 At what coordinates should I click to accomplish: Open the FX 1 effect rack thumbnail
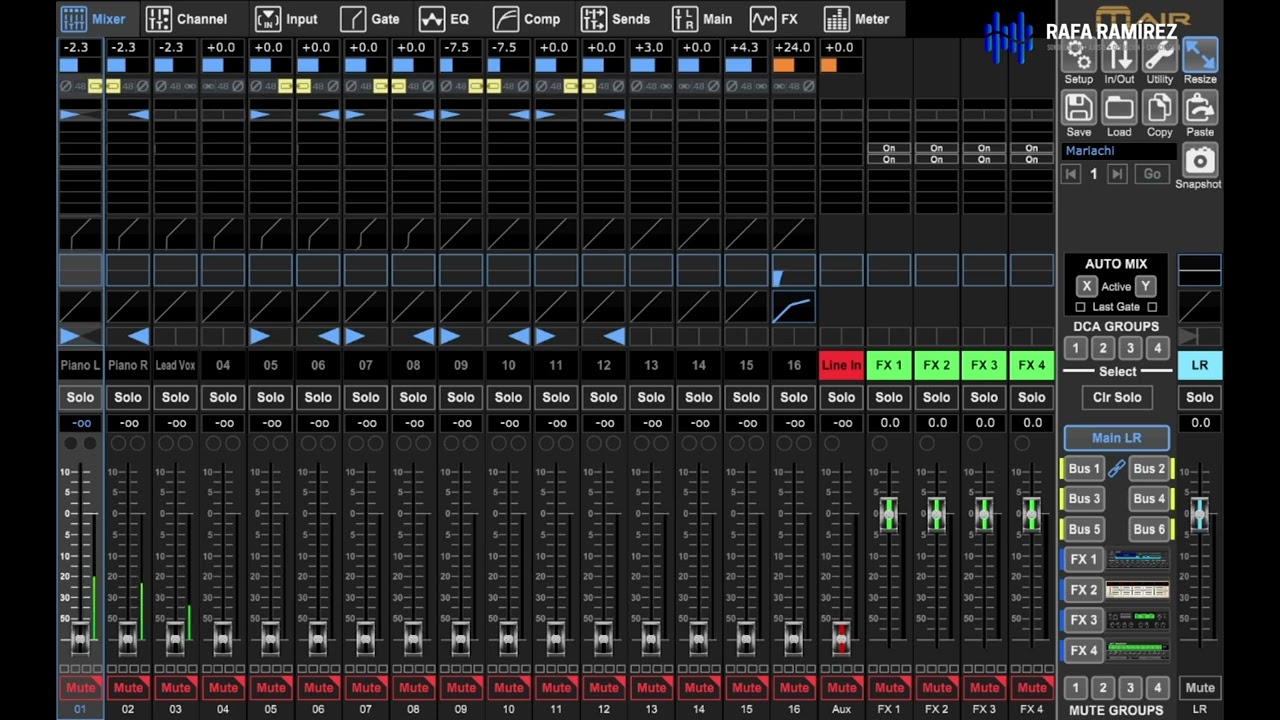click(1138, 559)
